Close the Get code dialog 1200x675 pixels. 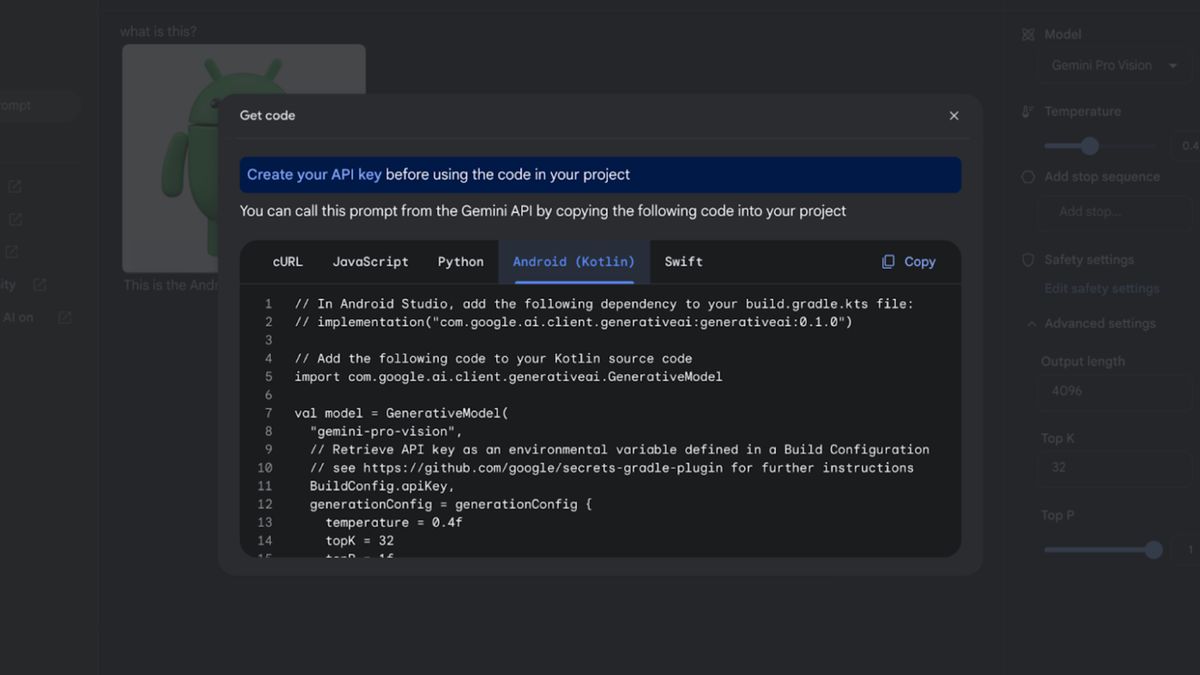[x=953, y=116]
